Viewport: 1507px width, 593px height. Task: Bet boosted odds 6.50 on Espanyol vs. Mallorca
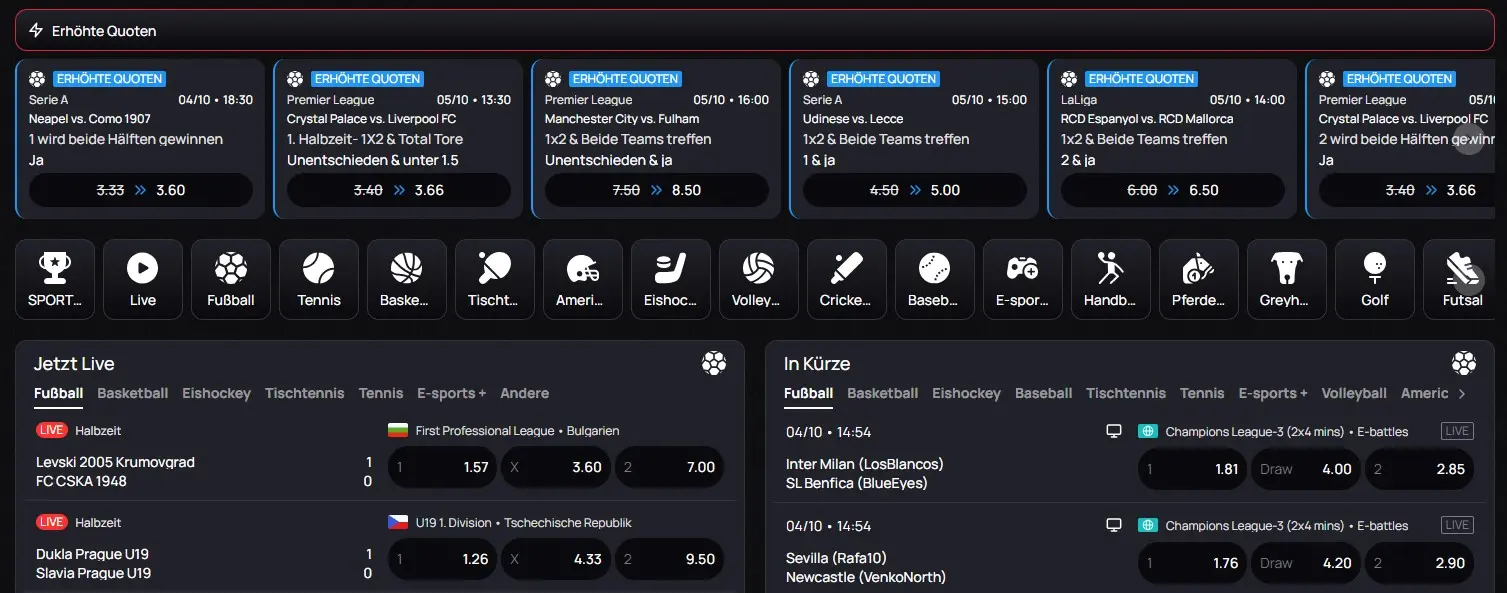tap(1173, 190)
